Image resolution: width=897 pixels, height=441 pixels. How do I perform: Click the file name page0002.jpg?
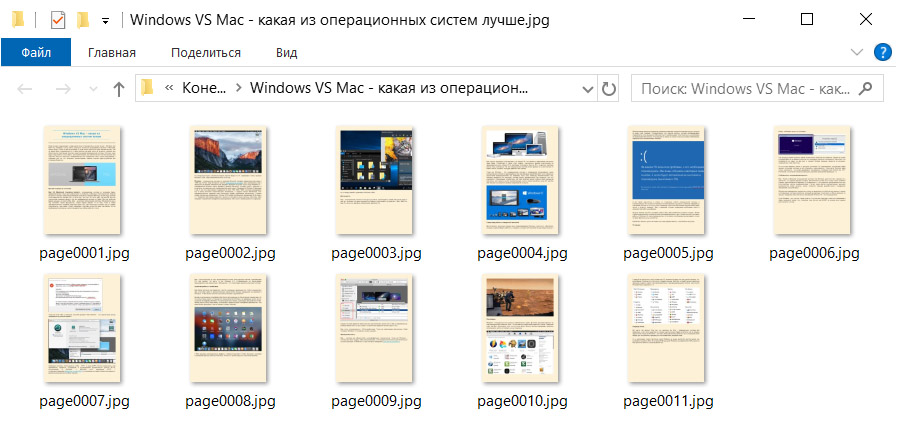(230, 254)
